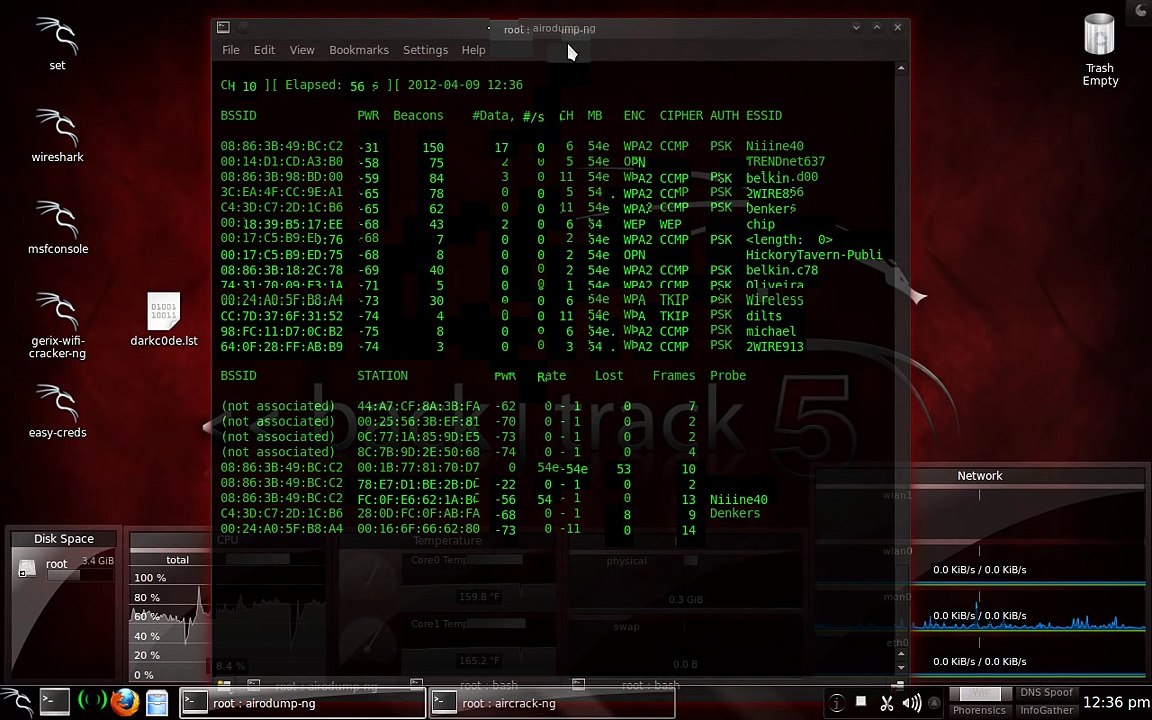Click station 00:16:6F:66:62:80 entry
The height and width of the screenshot is (720, 1152).
click(418, 529)
